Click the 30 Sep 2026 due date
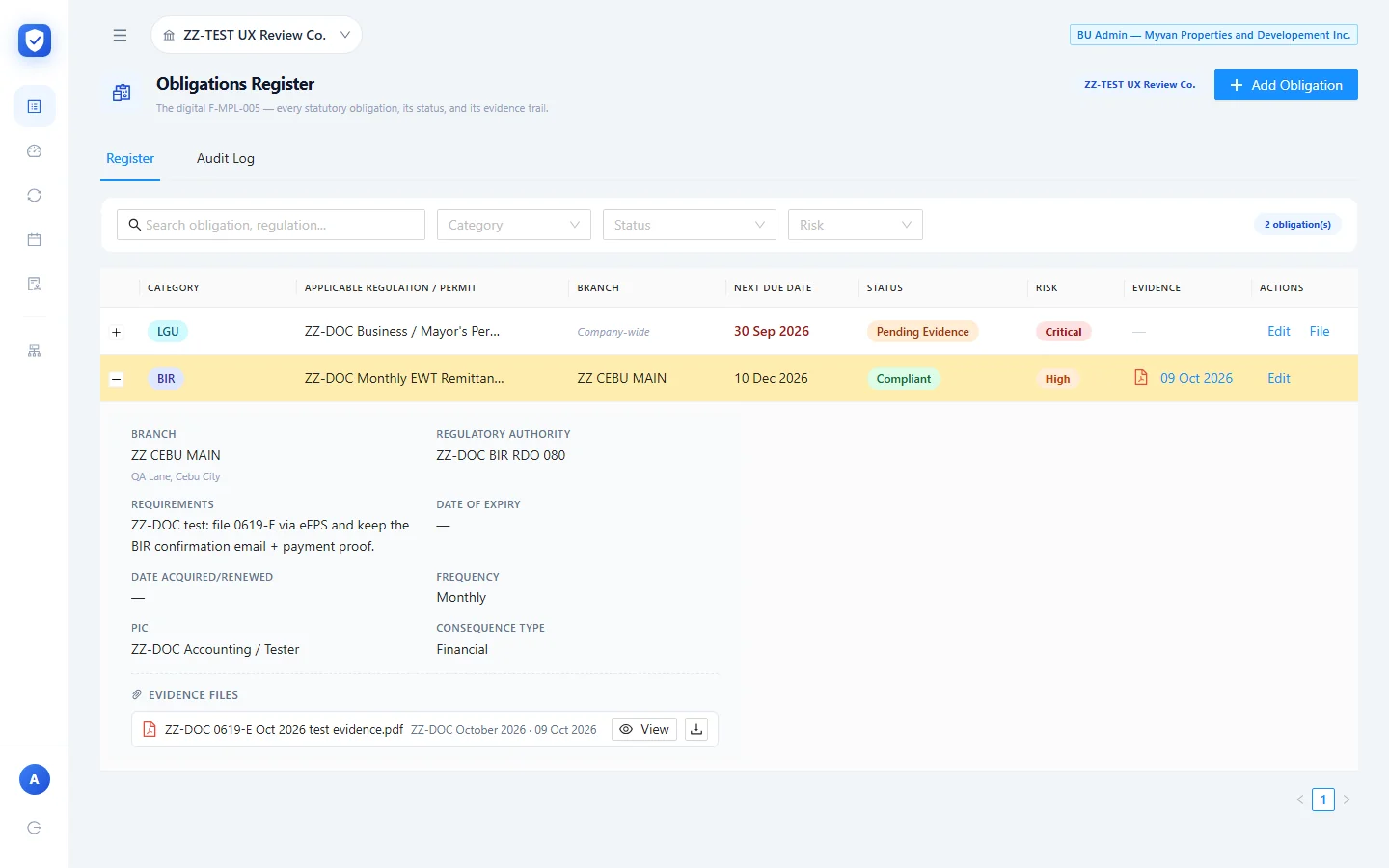This screenshot has height=868, width=1389. coord(772,331)
